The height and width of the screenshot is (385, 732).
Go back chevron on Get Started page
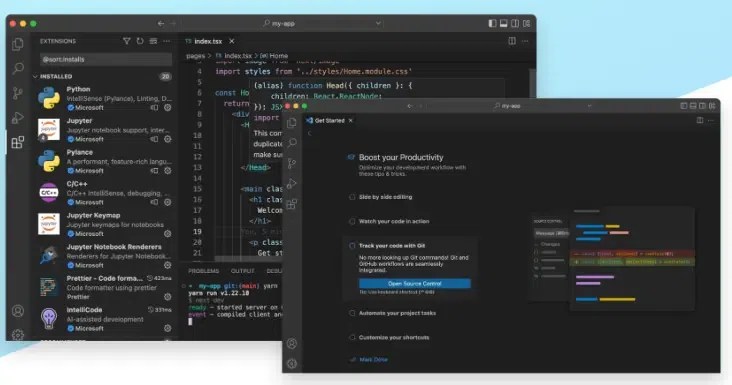coord(309,133)
